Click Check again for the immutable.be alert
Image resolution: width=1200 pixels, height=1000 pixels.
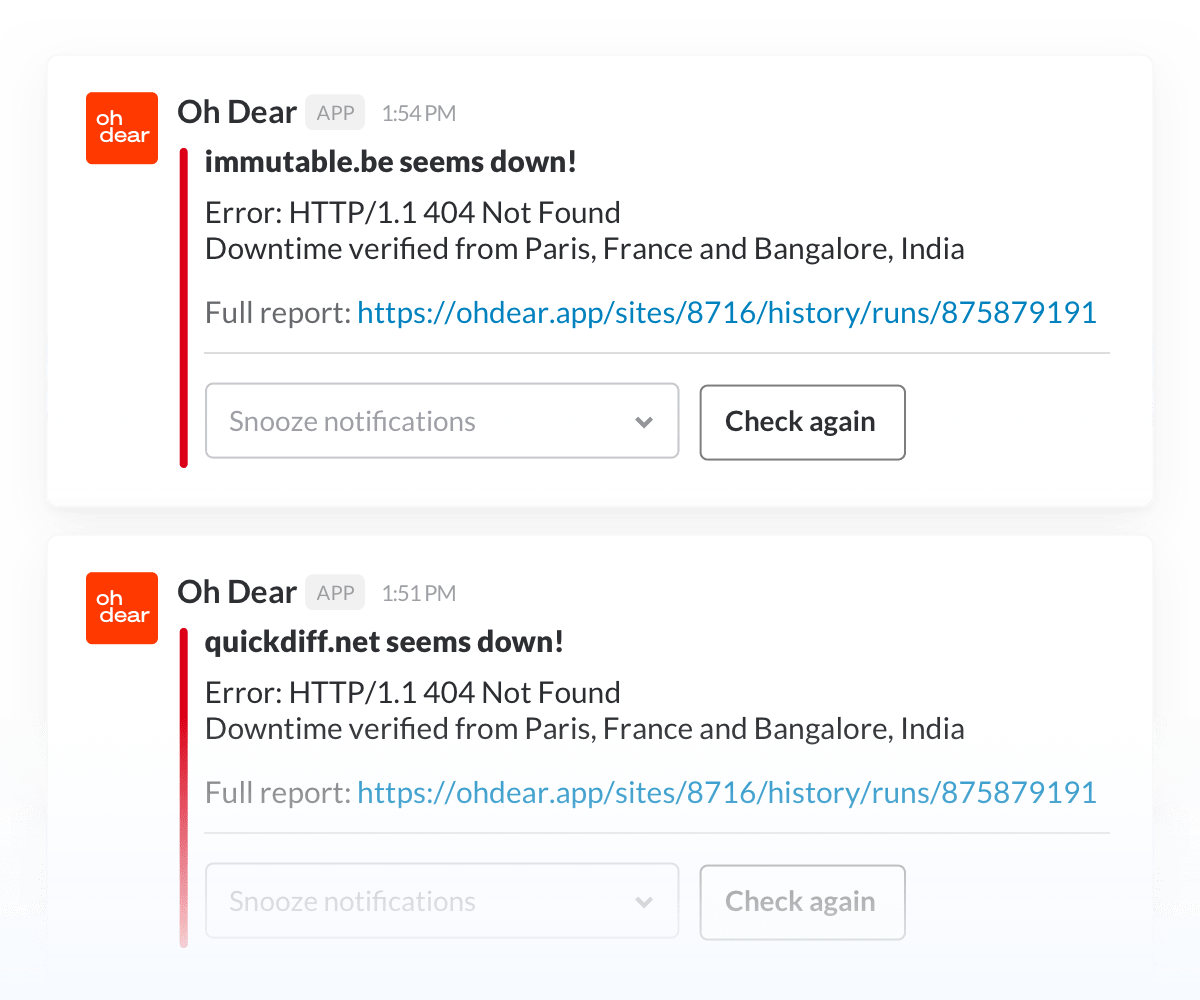(x=802, y=422)
